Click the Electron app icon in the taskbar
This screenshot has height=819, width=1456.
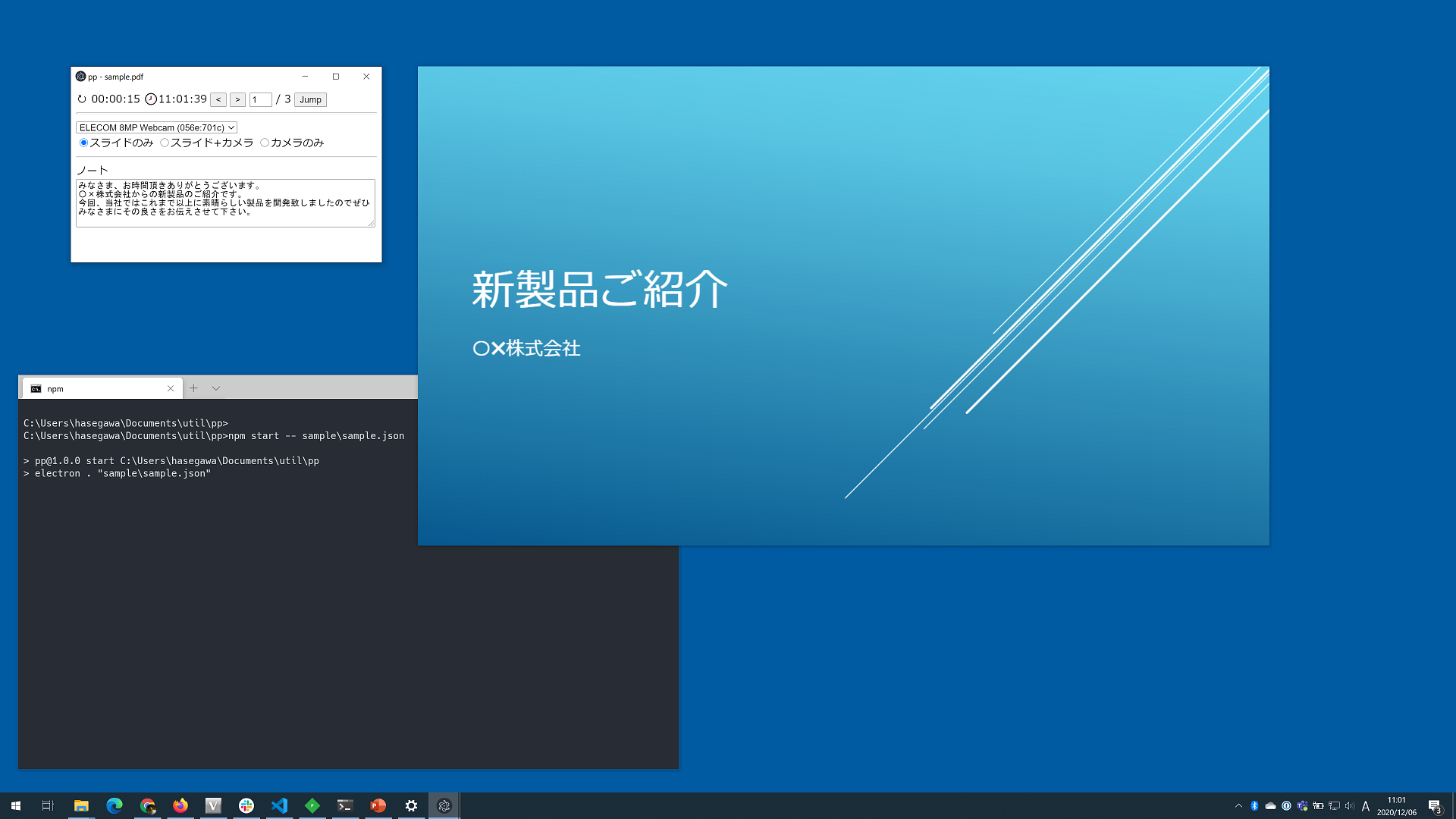[x=444, y=805]
